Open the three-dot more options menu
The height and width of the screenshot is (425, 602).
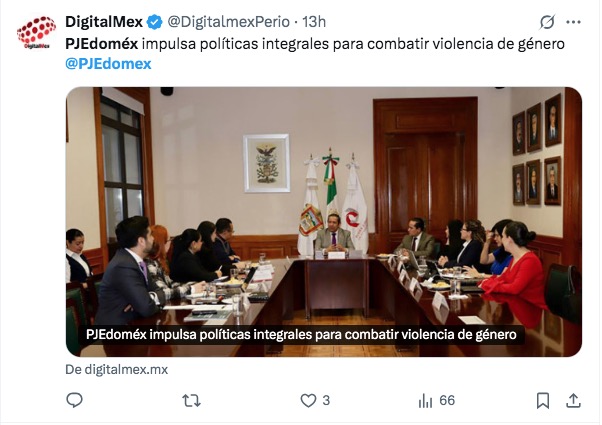pyautogui.click(x=573, y=22)
